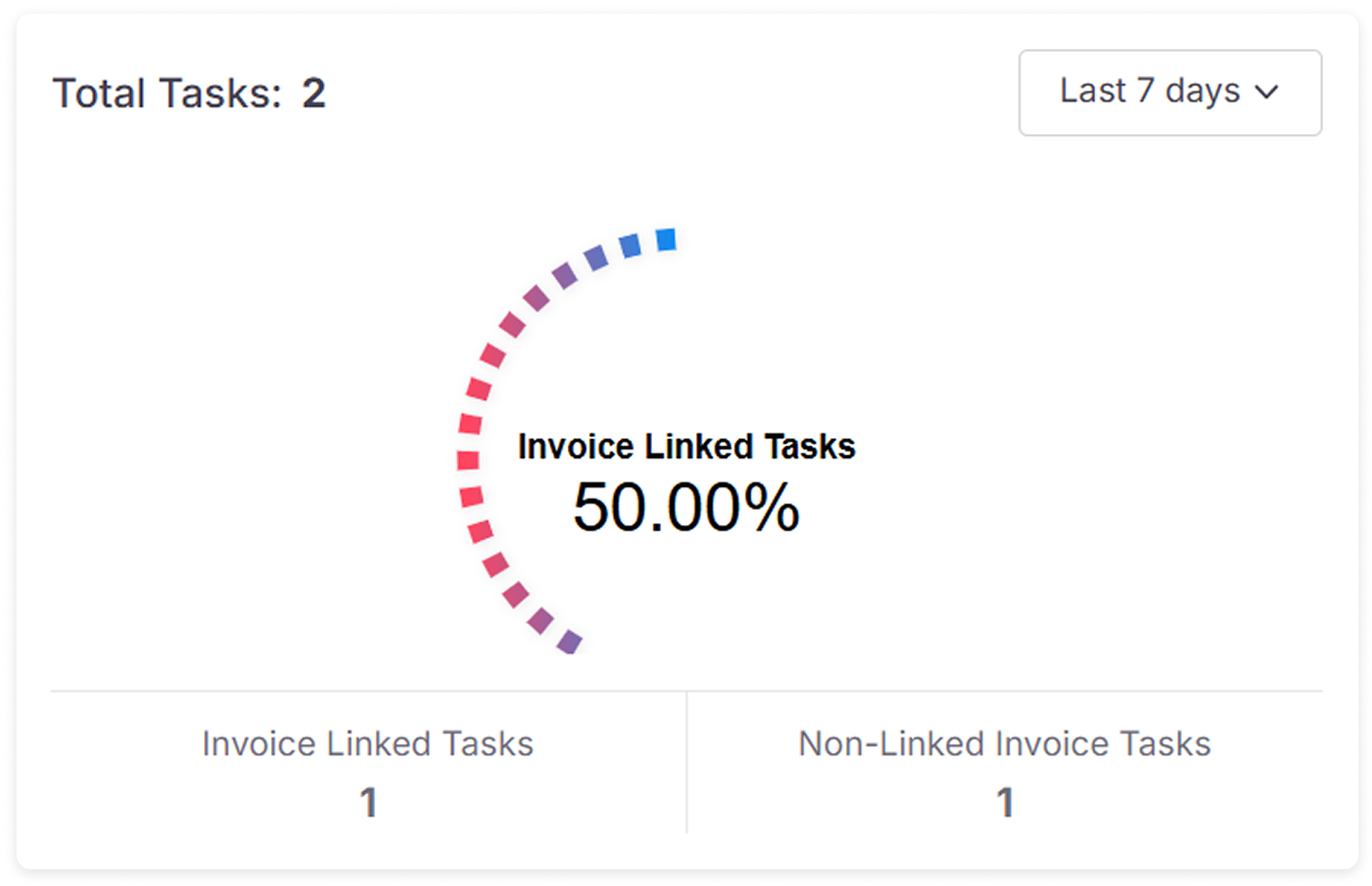Click the purple upper-left arc segment

tap(565, 274)
